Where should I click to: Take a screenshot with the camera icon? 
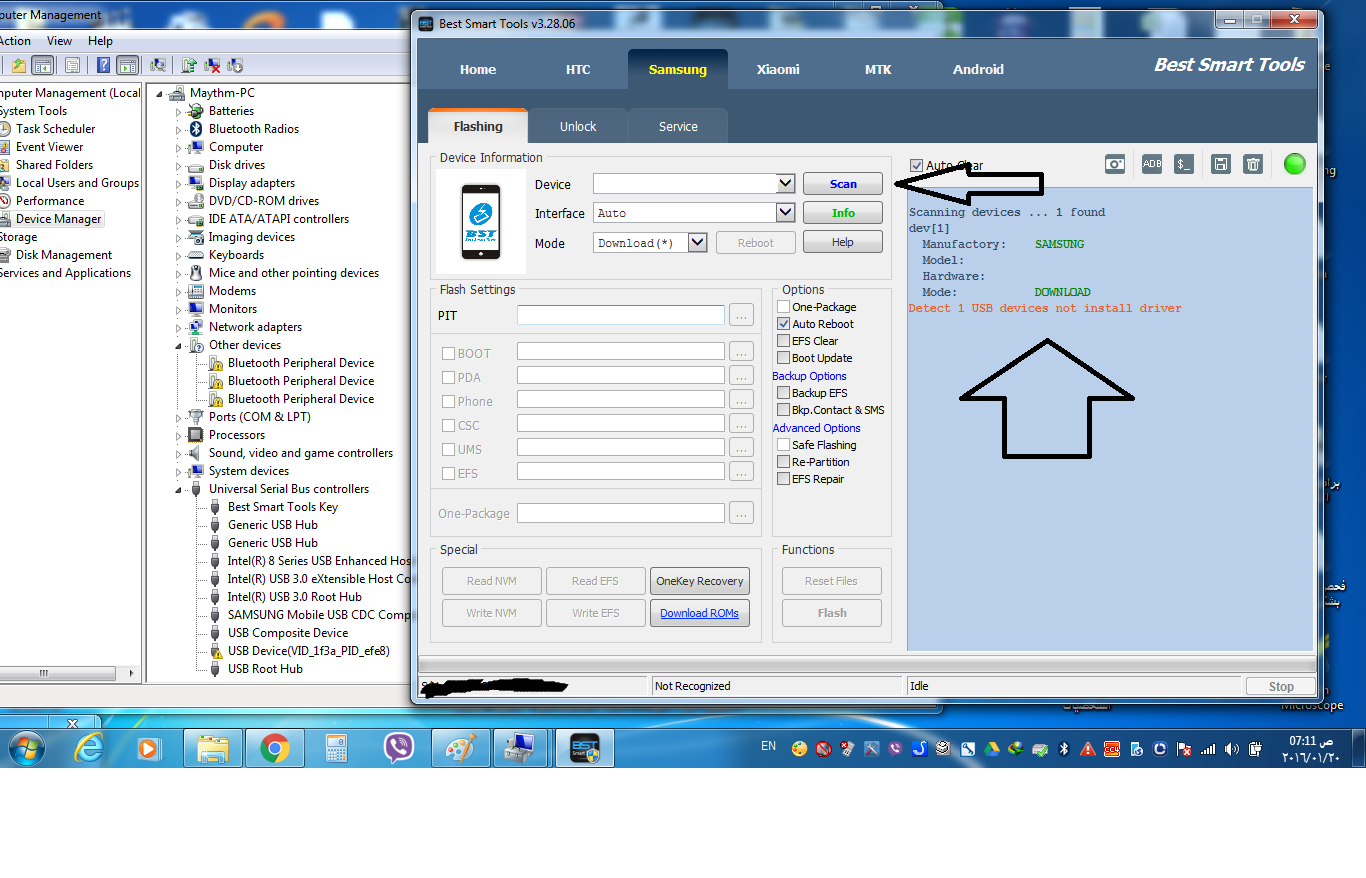(1115, 164)
